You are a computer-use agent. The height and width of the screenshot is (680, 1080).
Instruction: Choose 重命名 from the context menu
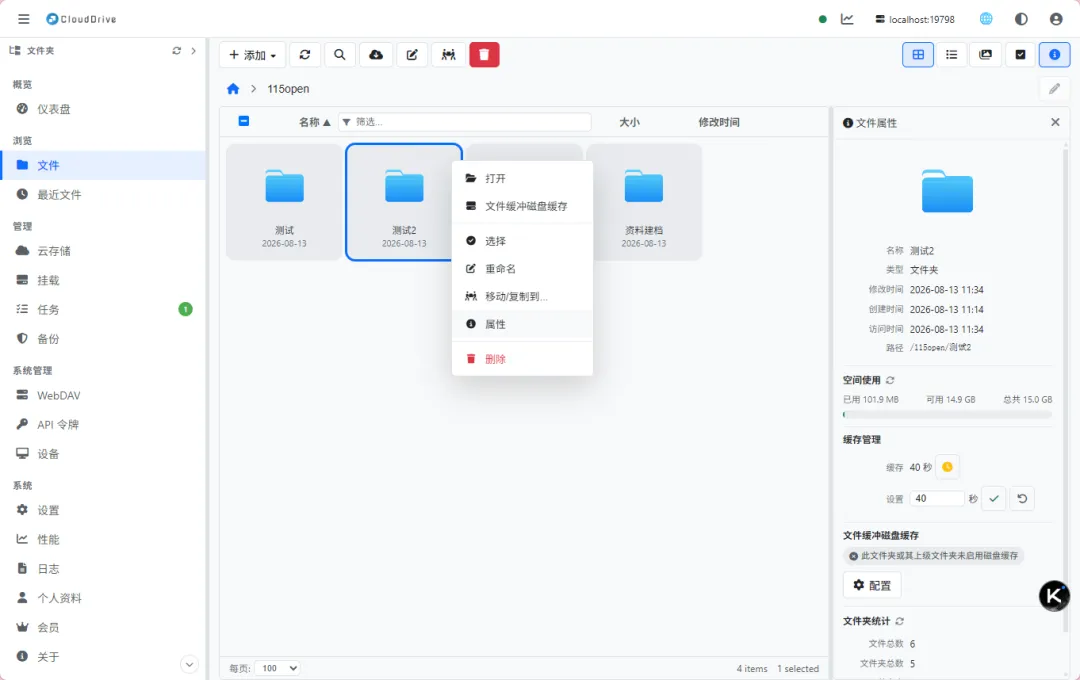click(522, 269)
